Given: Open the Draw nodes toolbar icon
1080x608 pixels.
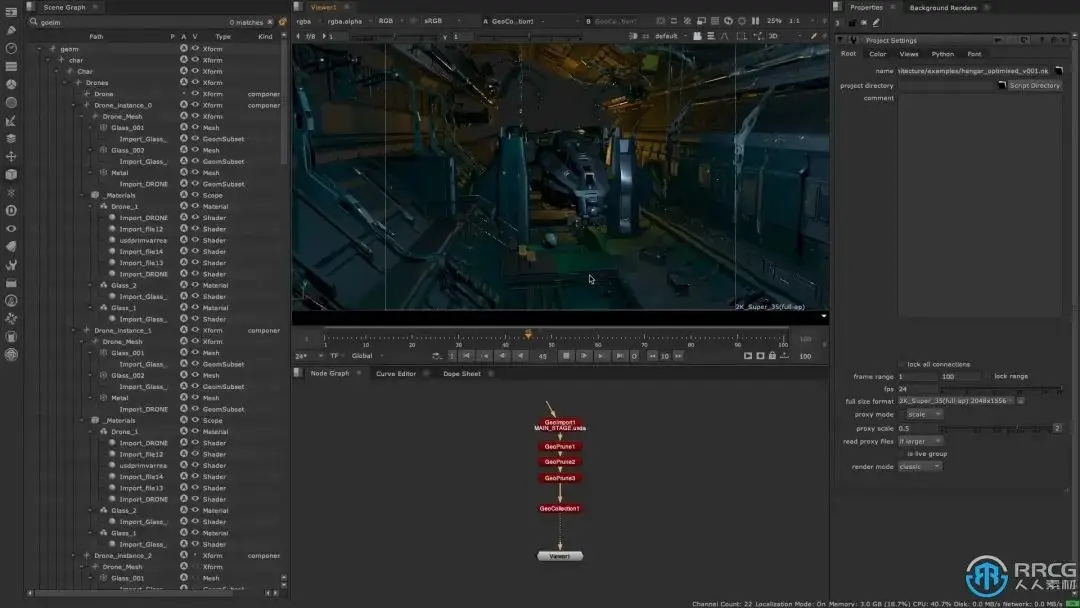Looking at the screenshot, I should pyautogui.click(x=11, y=30).
